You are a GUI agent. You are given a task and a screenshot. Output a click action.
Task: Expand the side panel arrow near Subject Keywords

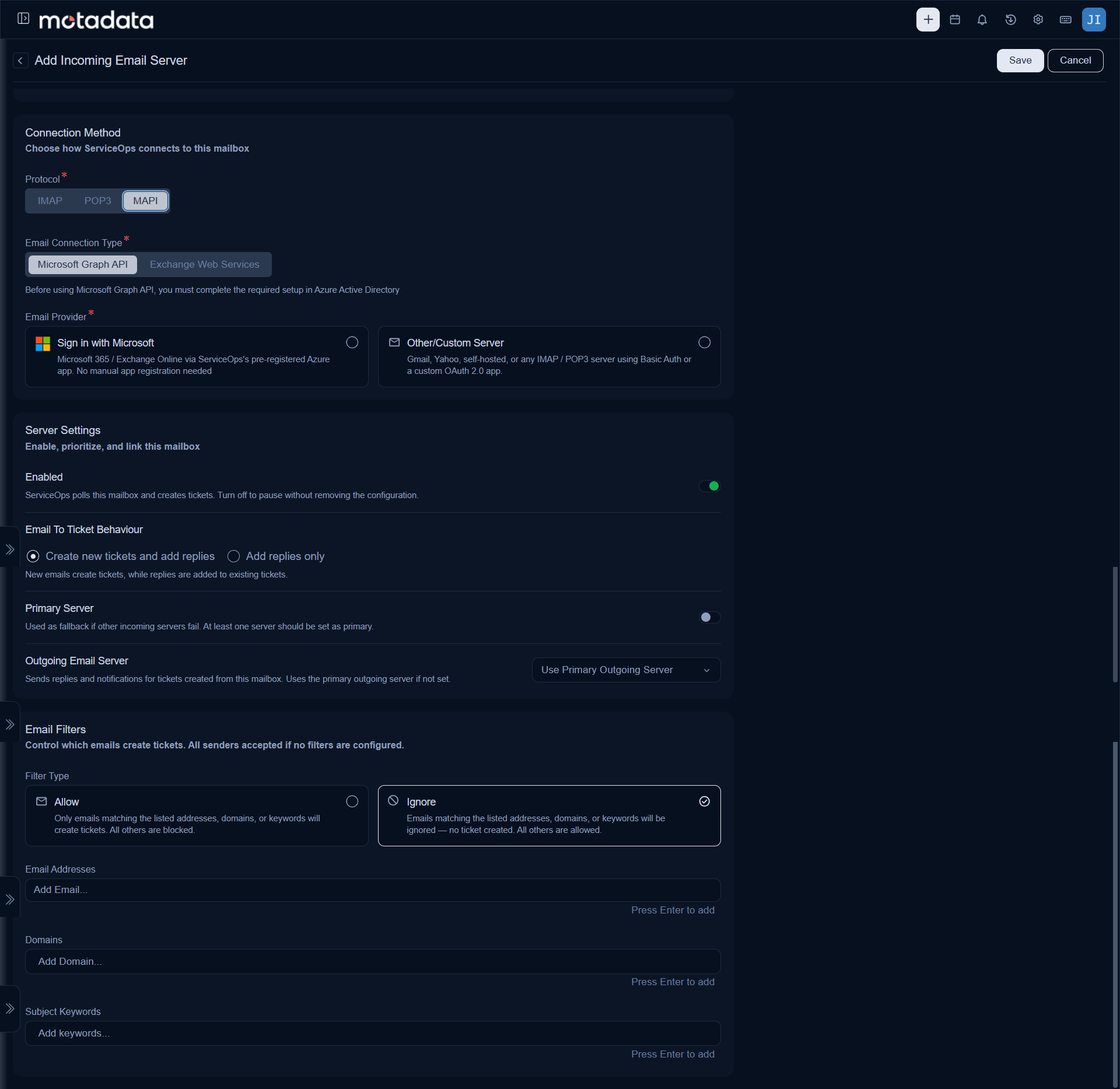click(x=10, y=1009)
